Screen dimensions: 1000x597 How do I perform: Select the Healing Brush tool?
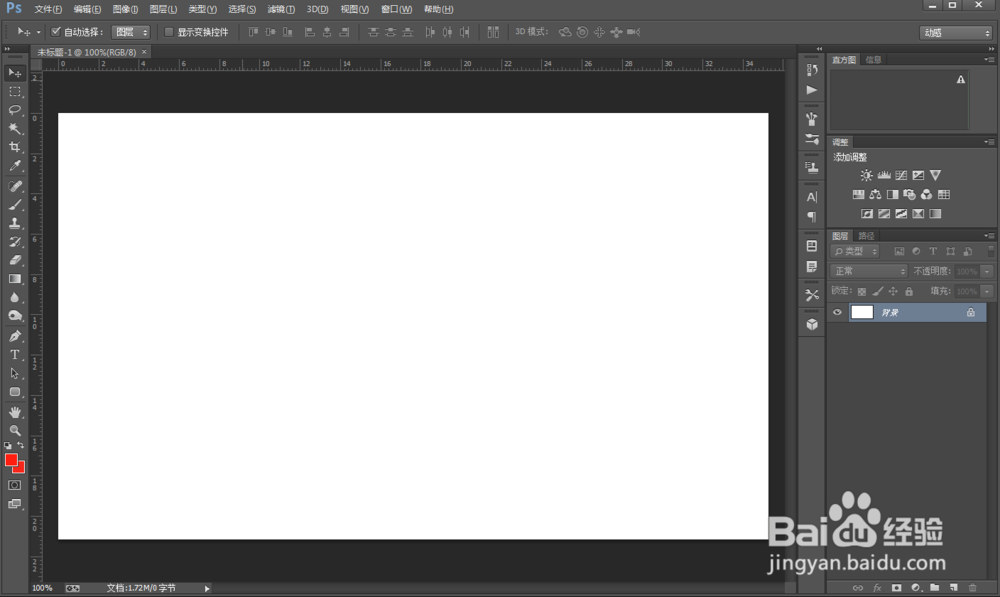tap(15, 186)
